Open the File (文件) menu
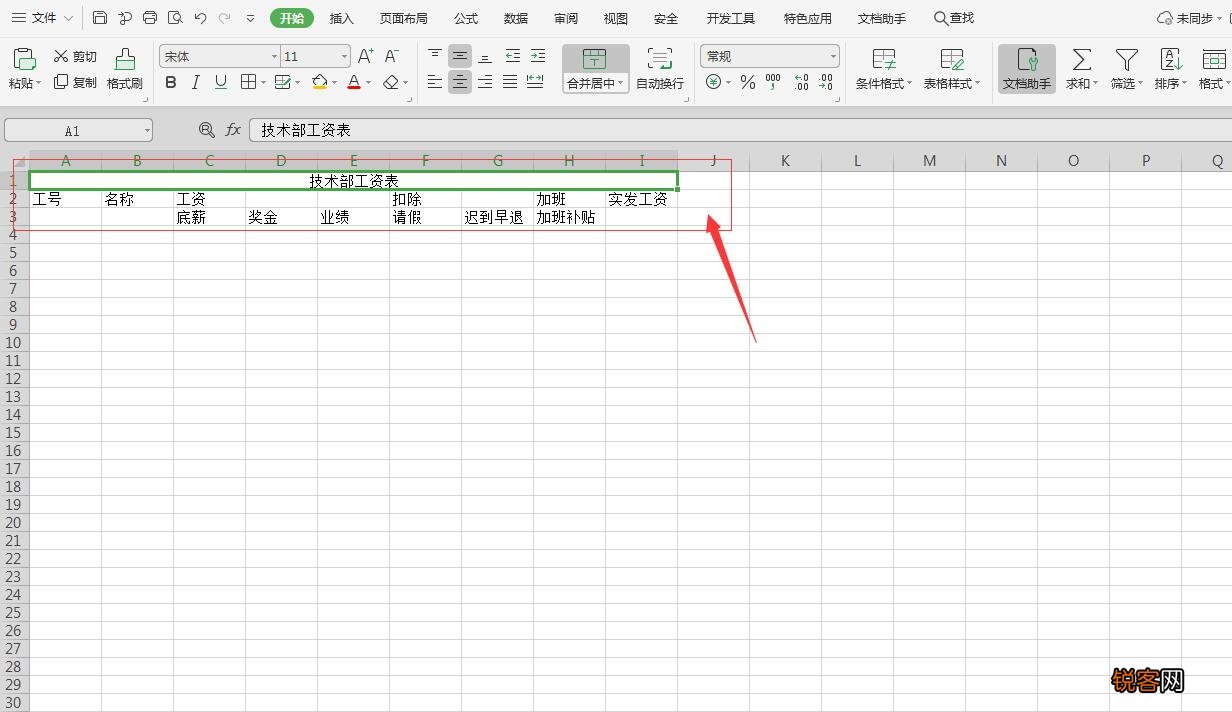This screenshot has height=712, width=1232. [42, 18]
